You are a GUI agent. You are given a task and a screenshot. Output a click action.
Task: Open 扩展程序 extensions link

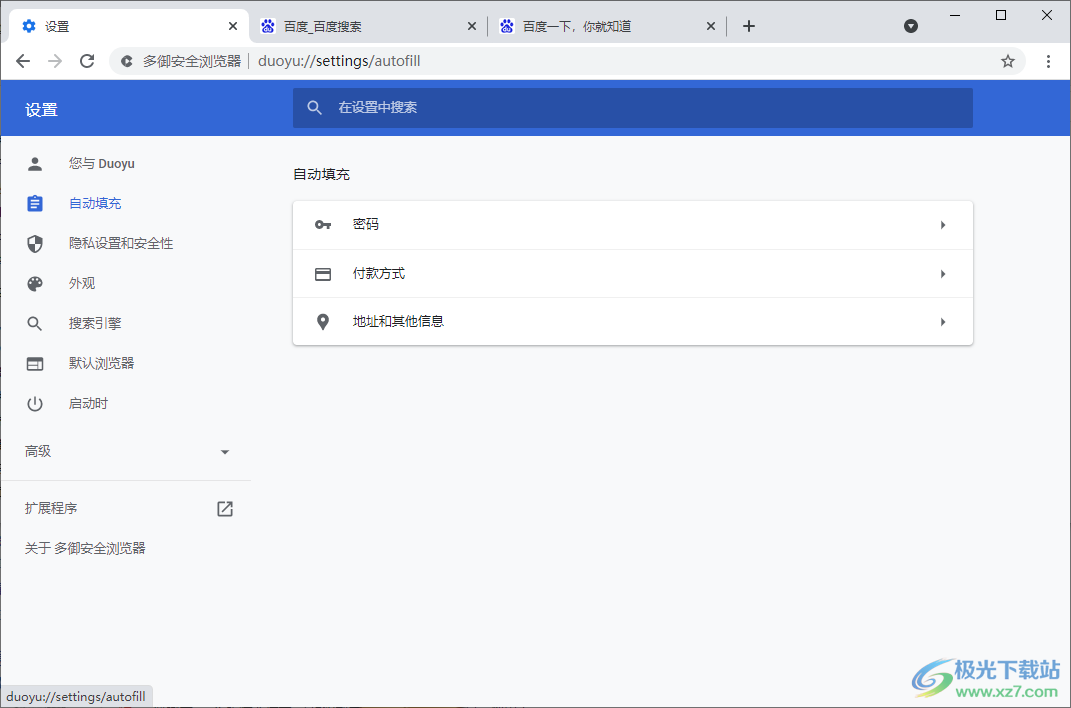click(x=51, y=509)
